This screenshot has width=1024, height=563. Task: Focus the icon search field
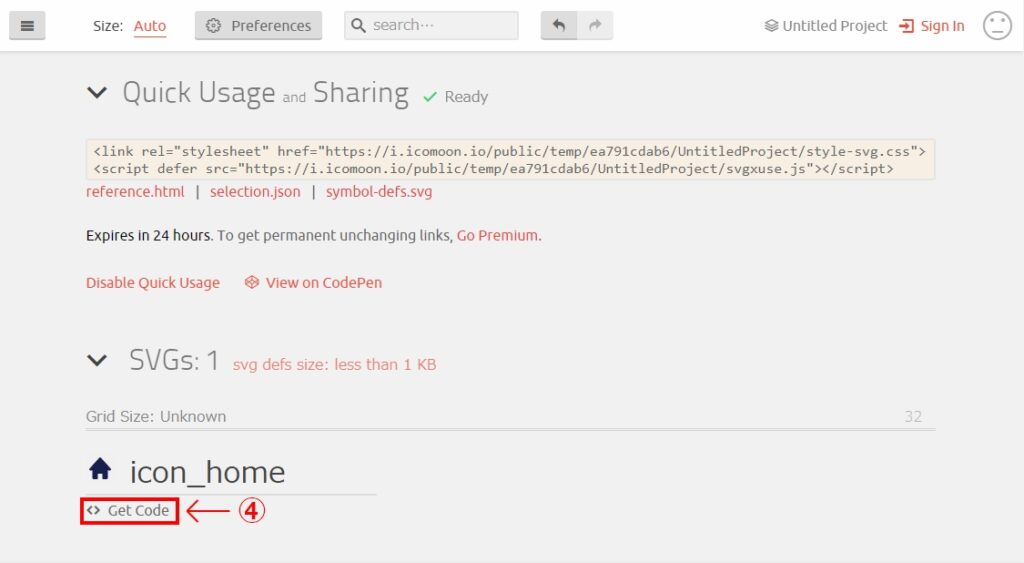(x=431, y=25)
